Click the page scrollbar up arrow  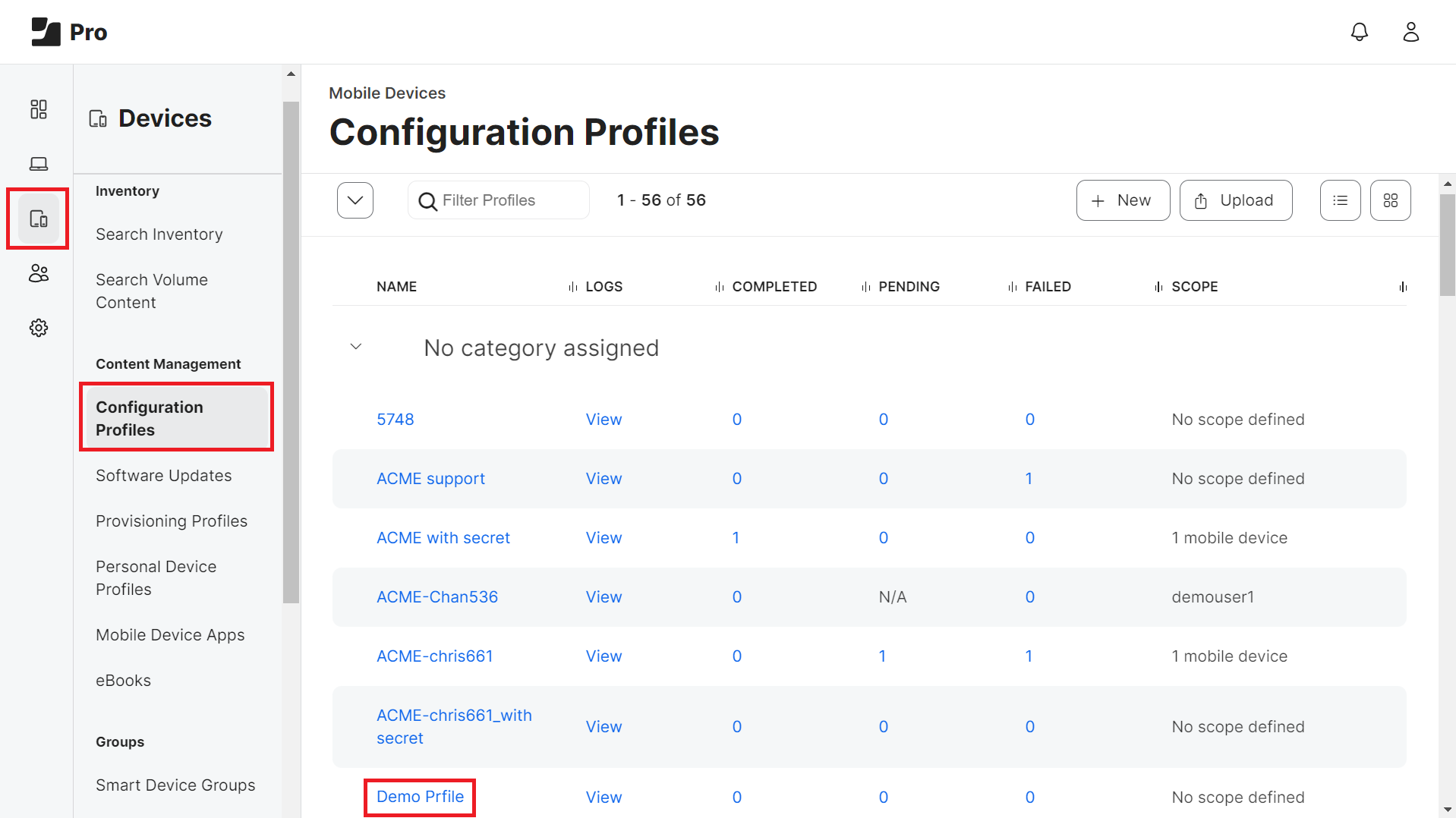1448,184
